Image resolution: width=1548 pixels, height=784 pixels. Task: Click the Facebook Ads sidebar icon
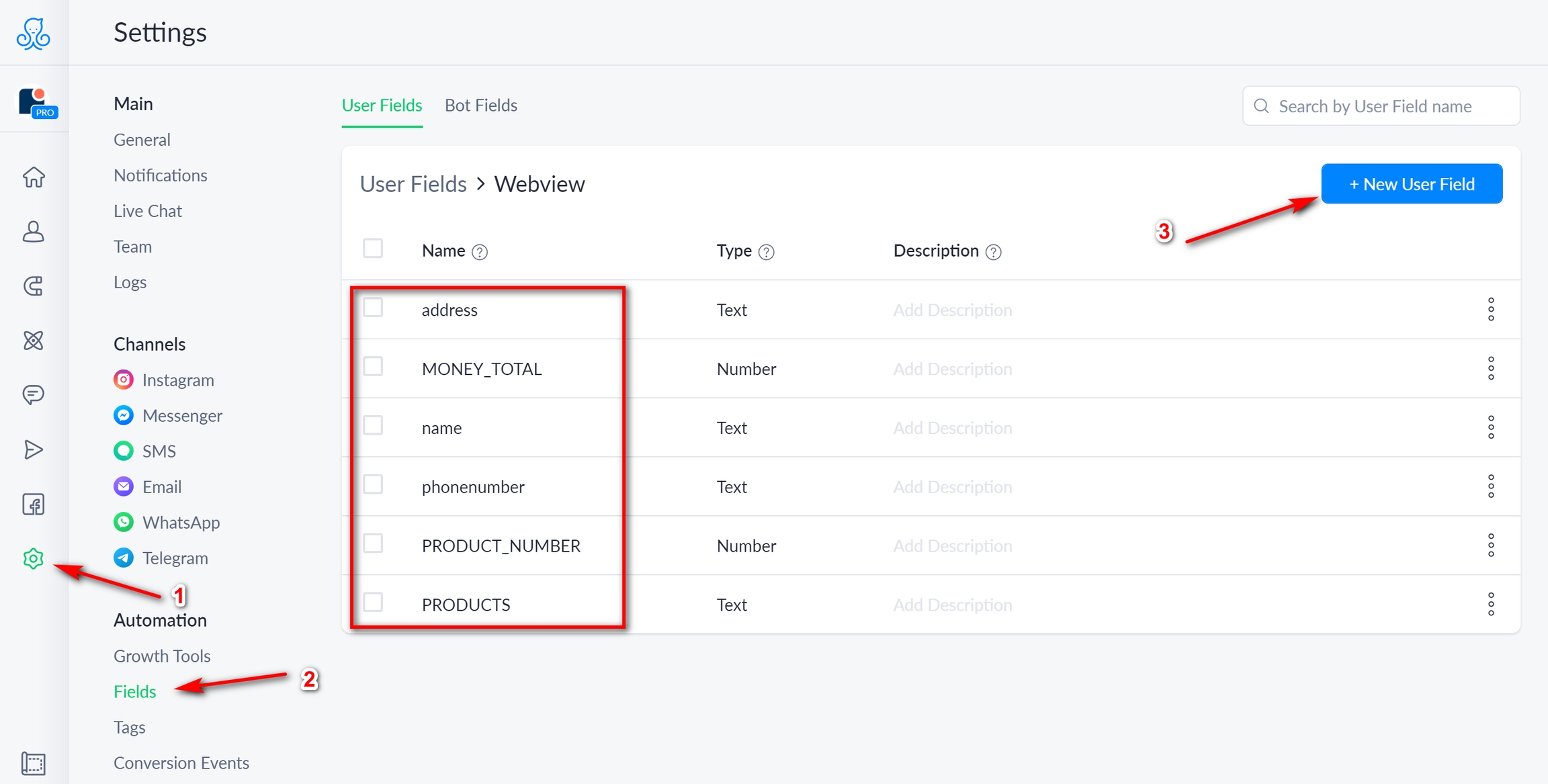(34, 504)
